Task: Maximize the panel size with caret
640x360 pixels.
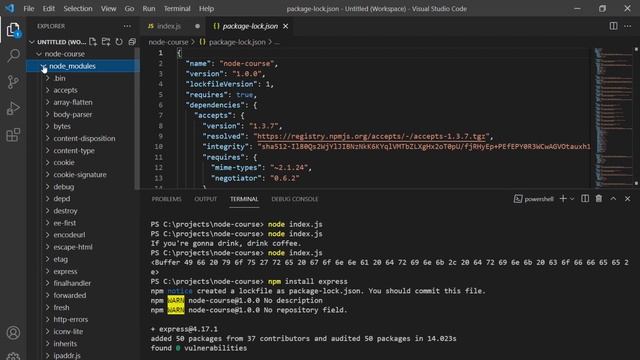Action: [613, 199]
